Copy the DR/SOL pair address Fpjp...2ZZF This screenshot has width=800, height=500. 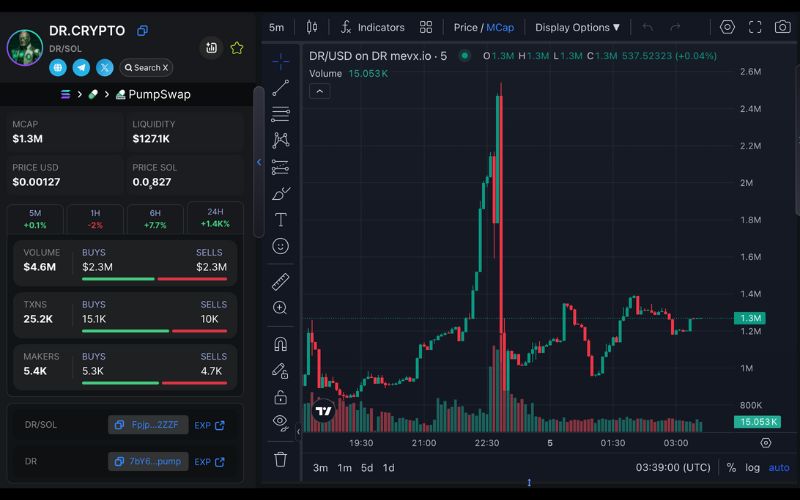[x=148, y=424]
